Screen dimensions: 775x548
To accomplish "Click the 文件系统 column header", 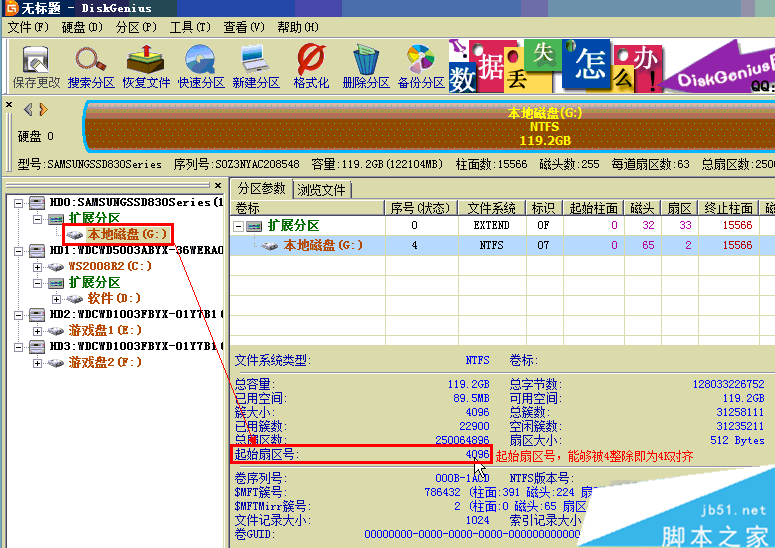I will [x=492, y=208].
